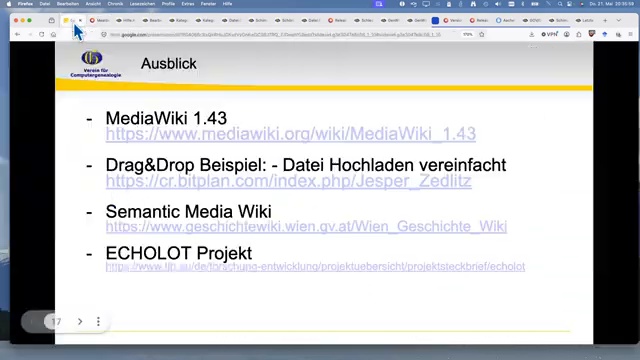The height and width of the screenshot is (360, 640).
Task: Reload the current page
Action: [x=42, y=35]
